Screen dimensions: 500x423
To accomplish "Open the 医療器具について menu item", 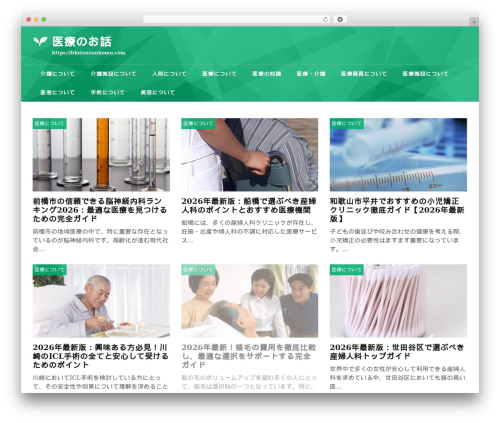I will (364, 74).
